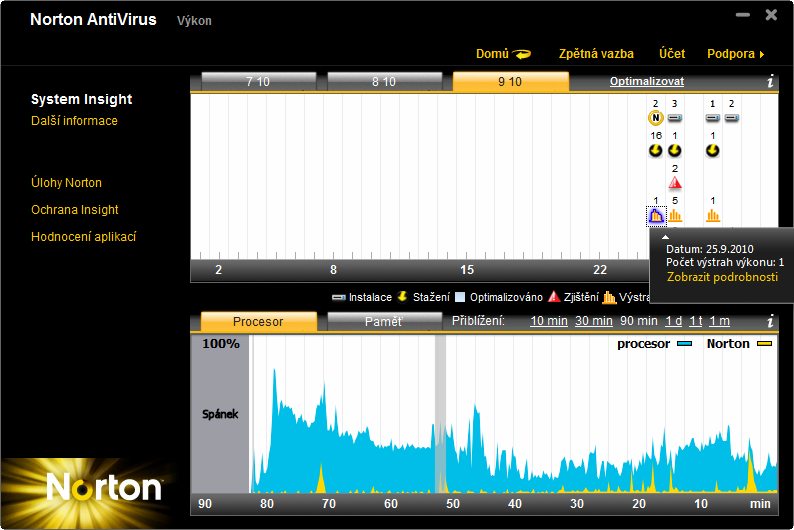This screenshot has height=530, width=794.
Task: Click the grey highlighted band on CPU graph
Action: tap(440, 414)
